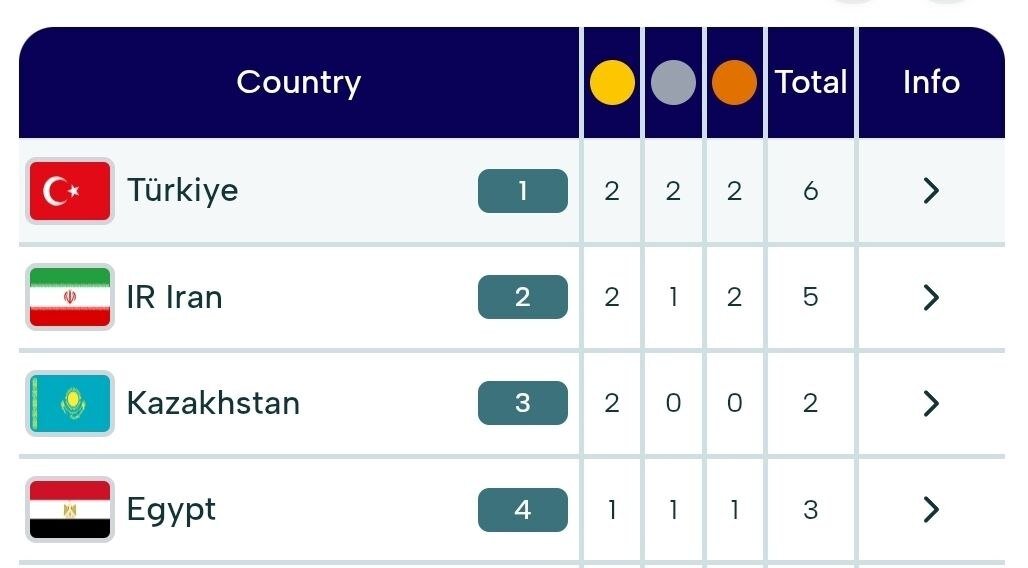The width and height of the screenshot is (1028, 568).
Task: Open the Türkiye country link
Action: pyautogui.click(x=182, y=190)
